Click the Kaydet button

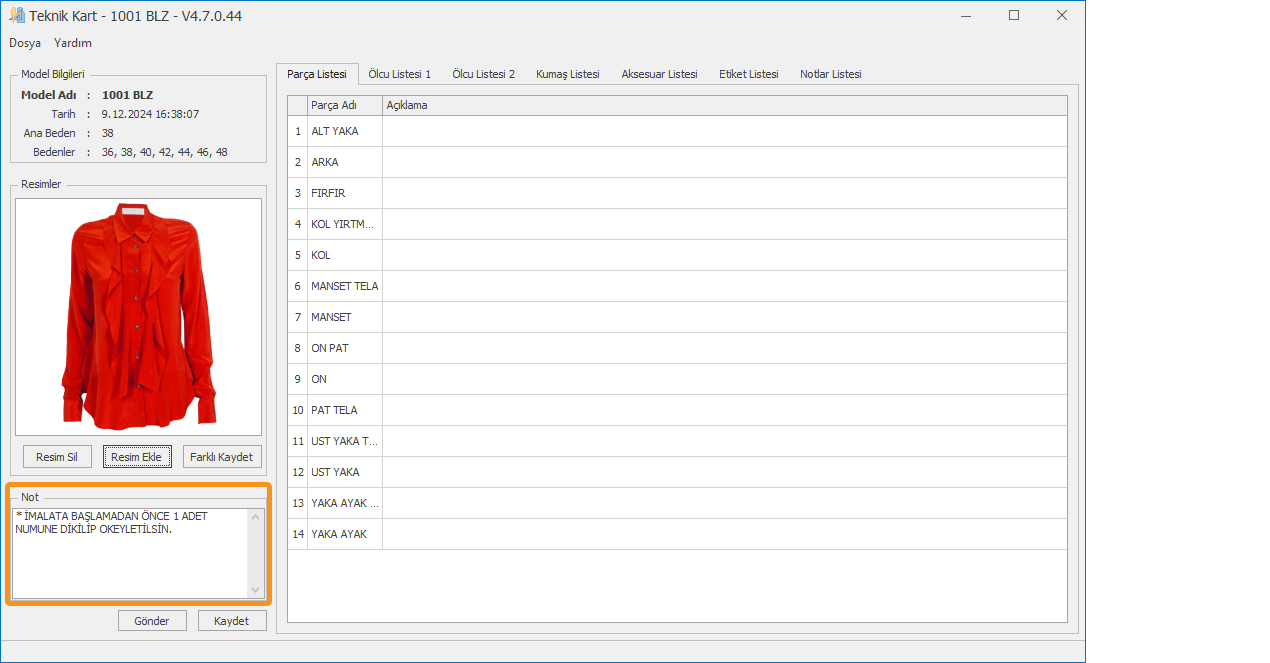tap(232, 621)
